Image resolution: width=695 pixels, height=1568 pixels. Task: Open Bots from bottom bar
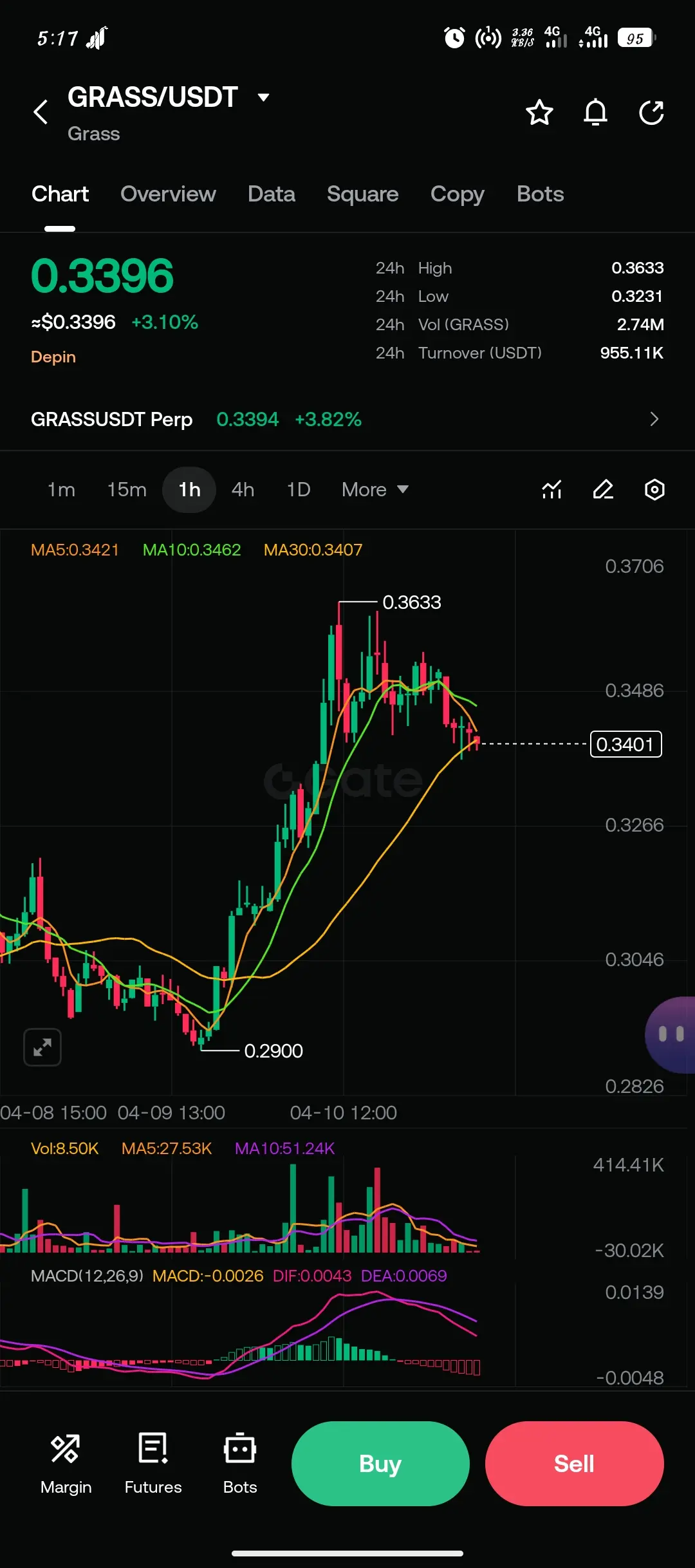click(240, 1464)
